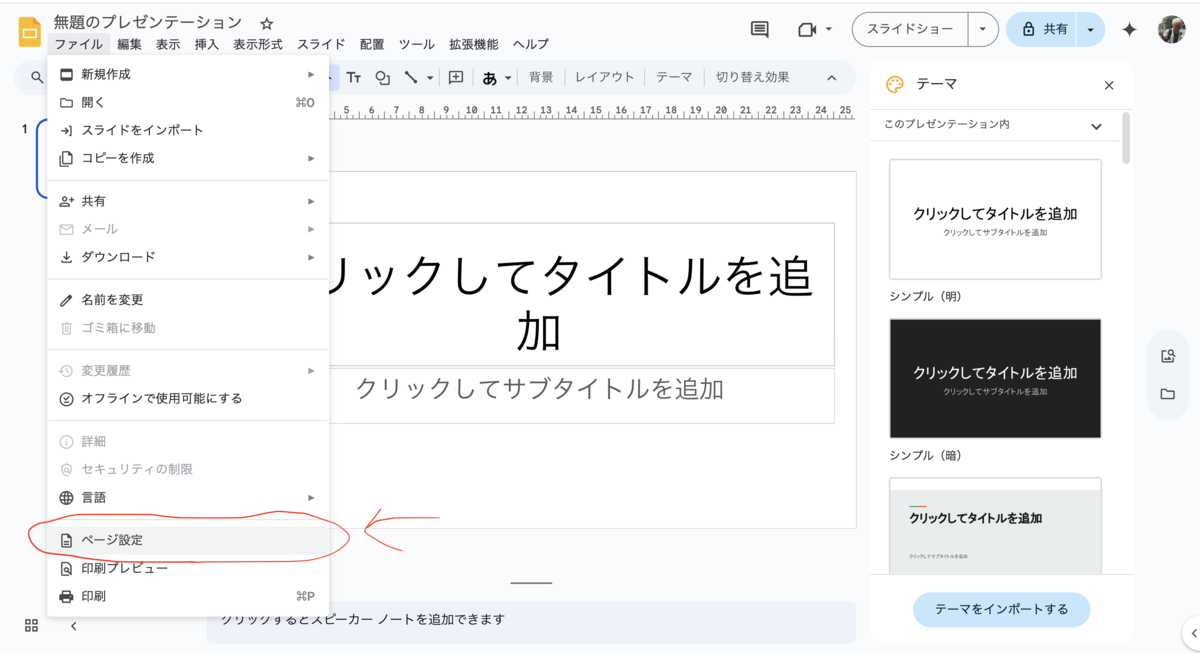Screen dimensions: 1200x654
Task: Click the subtitle placeholder クリックしてサブタイトルを追加
Action: tap(540, 389)
